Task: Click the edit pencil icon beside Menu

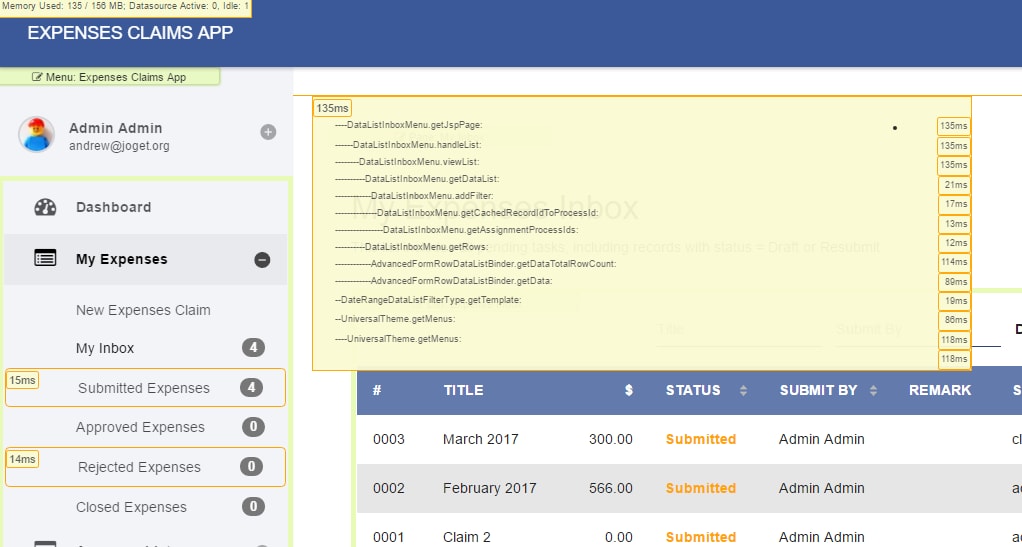Action: 37,77
